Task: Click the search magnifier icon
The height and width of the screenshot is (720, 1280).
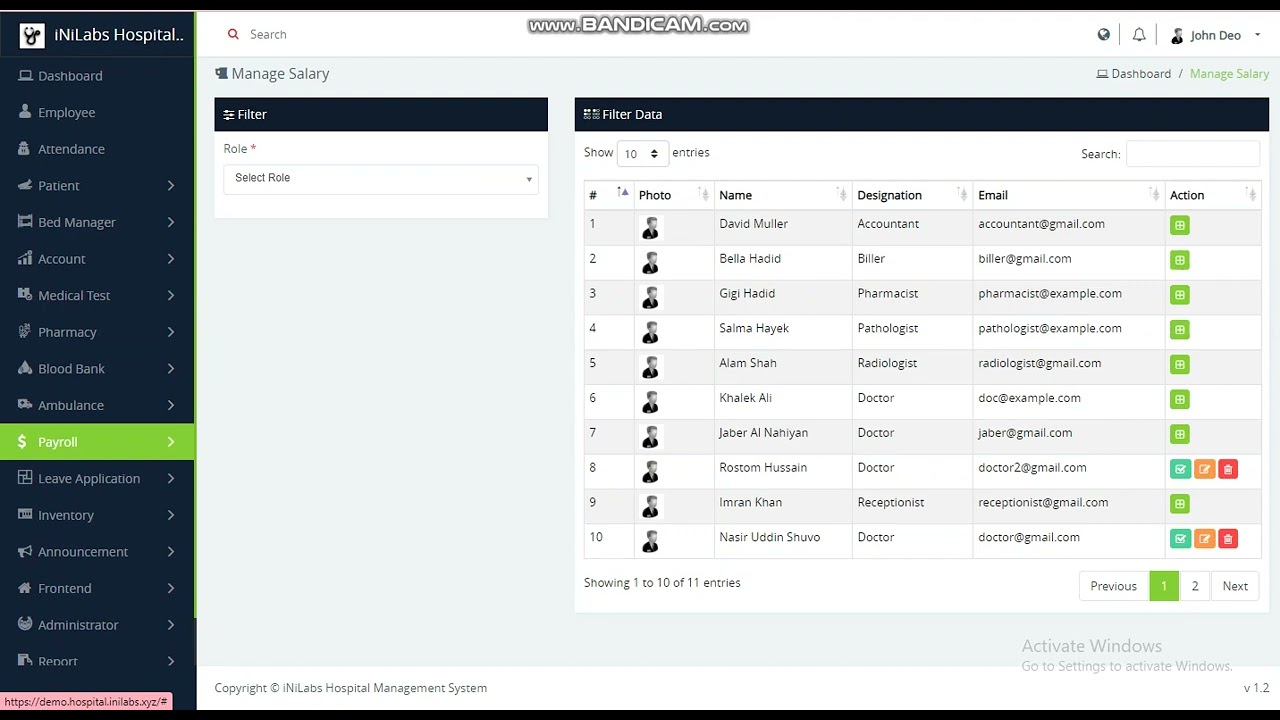Action: (233, 34)
